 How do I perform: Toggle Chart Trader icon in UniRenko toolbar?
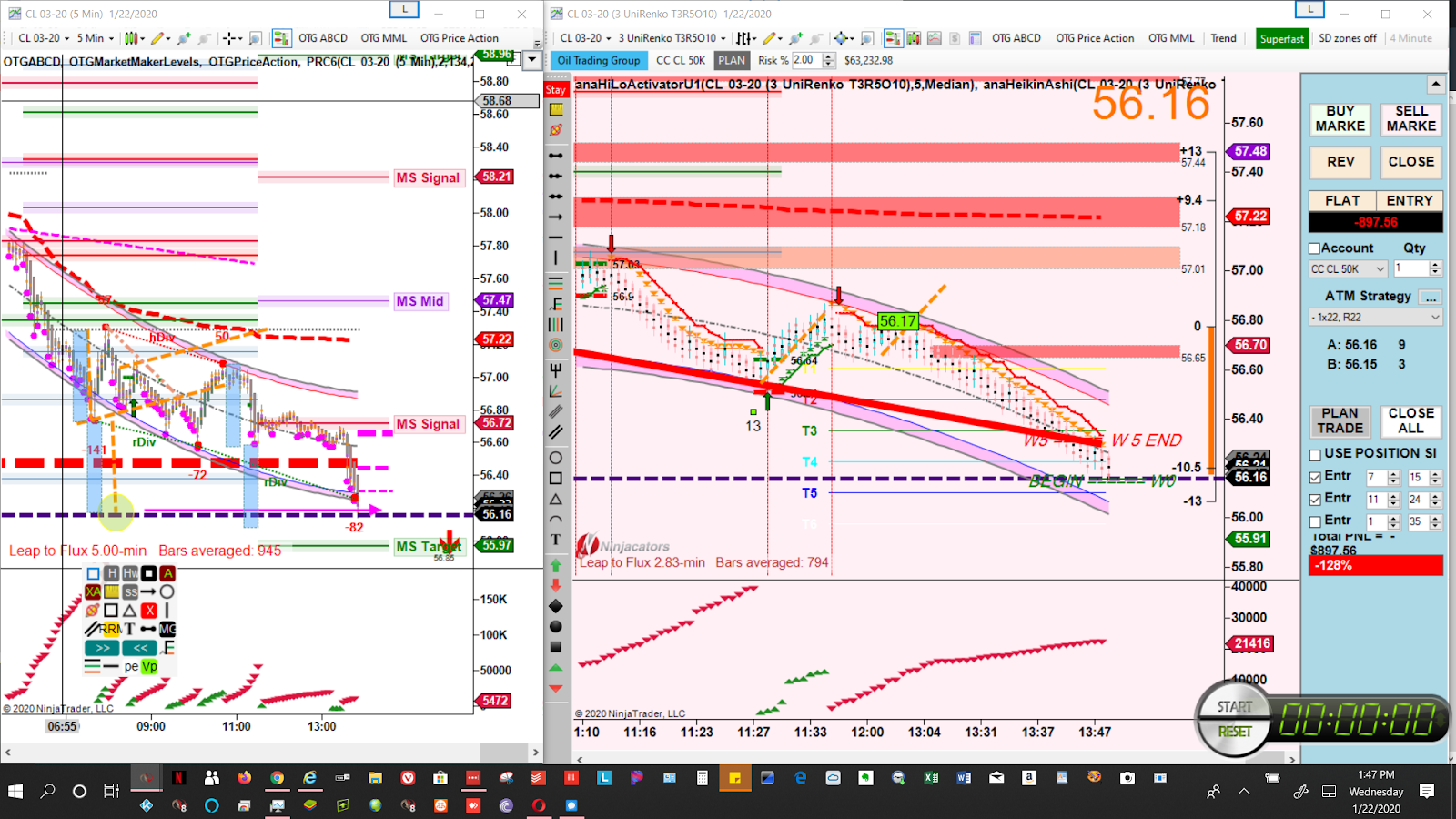[x=893, y=38]
